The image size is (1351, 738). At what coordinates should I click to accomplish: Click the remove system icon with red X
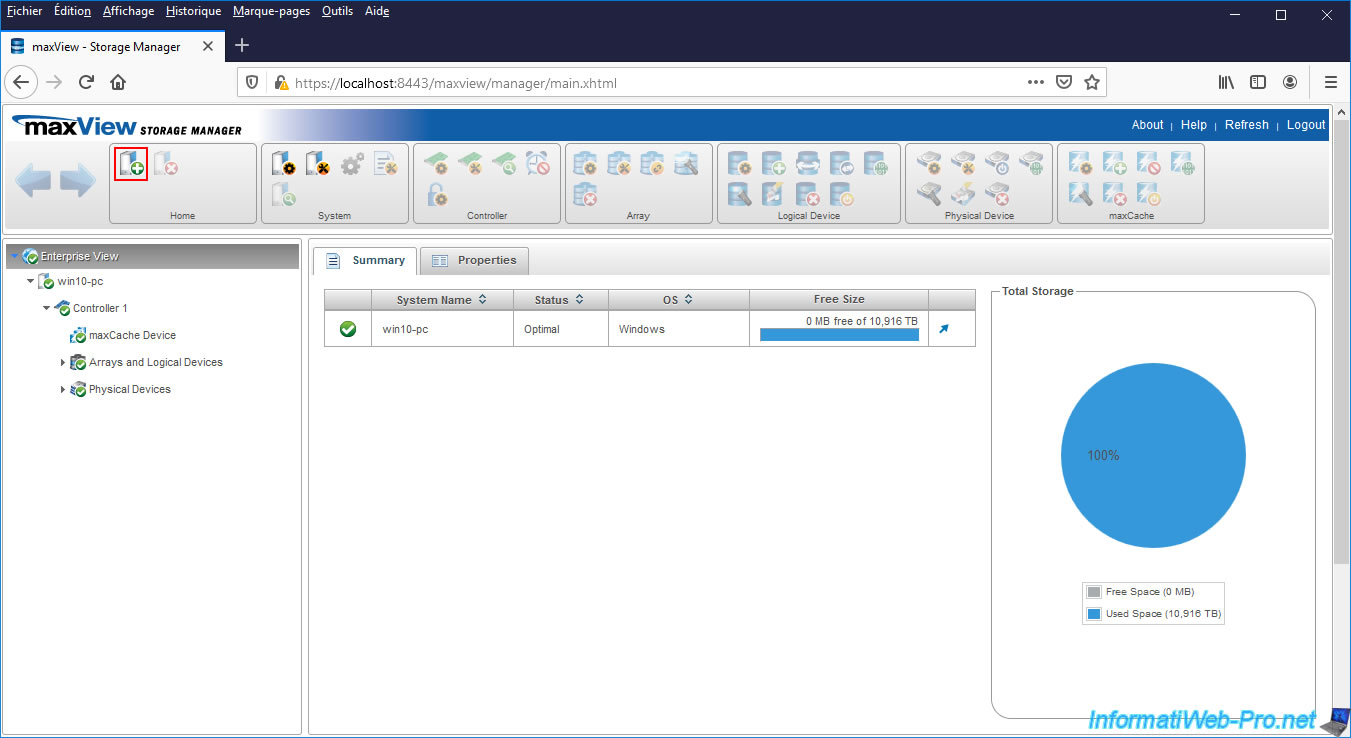click(166, 164)
